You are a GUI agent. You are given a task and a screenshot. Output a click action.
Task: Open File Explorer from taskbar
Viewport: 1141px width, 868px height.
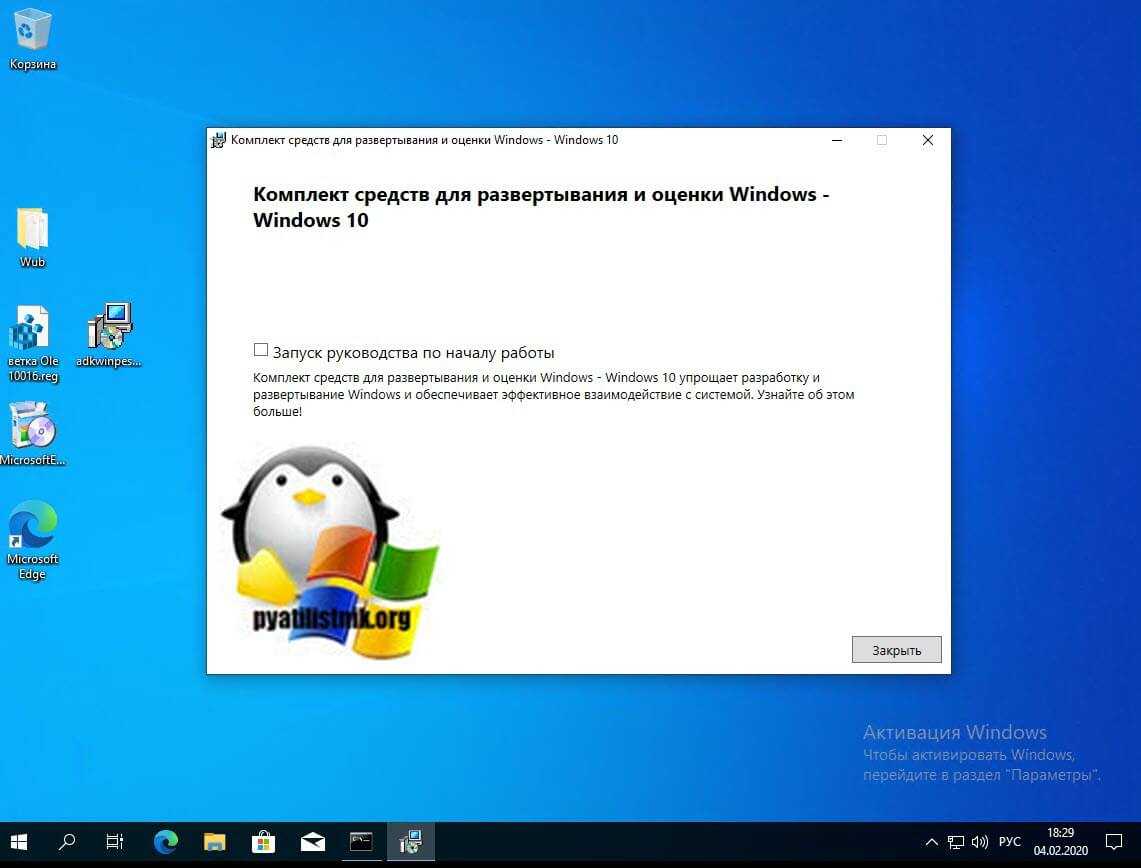tap(214, 842)
